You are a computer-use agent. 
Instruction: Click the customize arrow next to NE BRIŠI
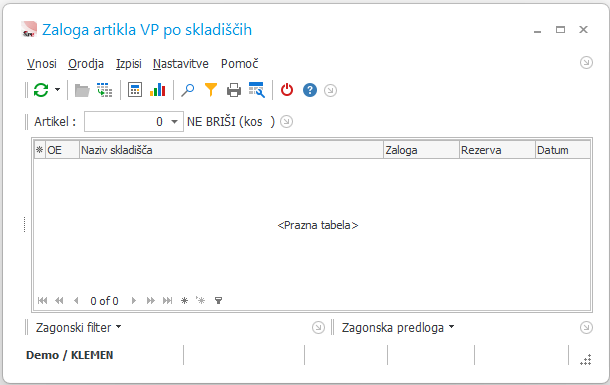tap(287, 122)
